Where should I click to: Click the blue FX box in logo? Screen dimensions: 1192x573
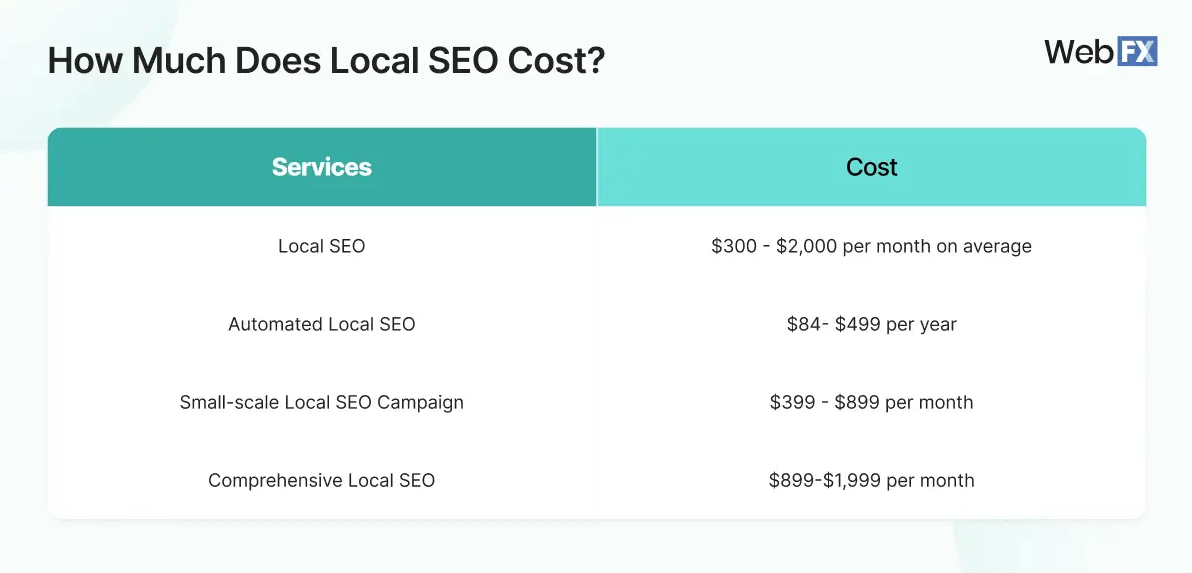[1137, 52]
